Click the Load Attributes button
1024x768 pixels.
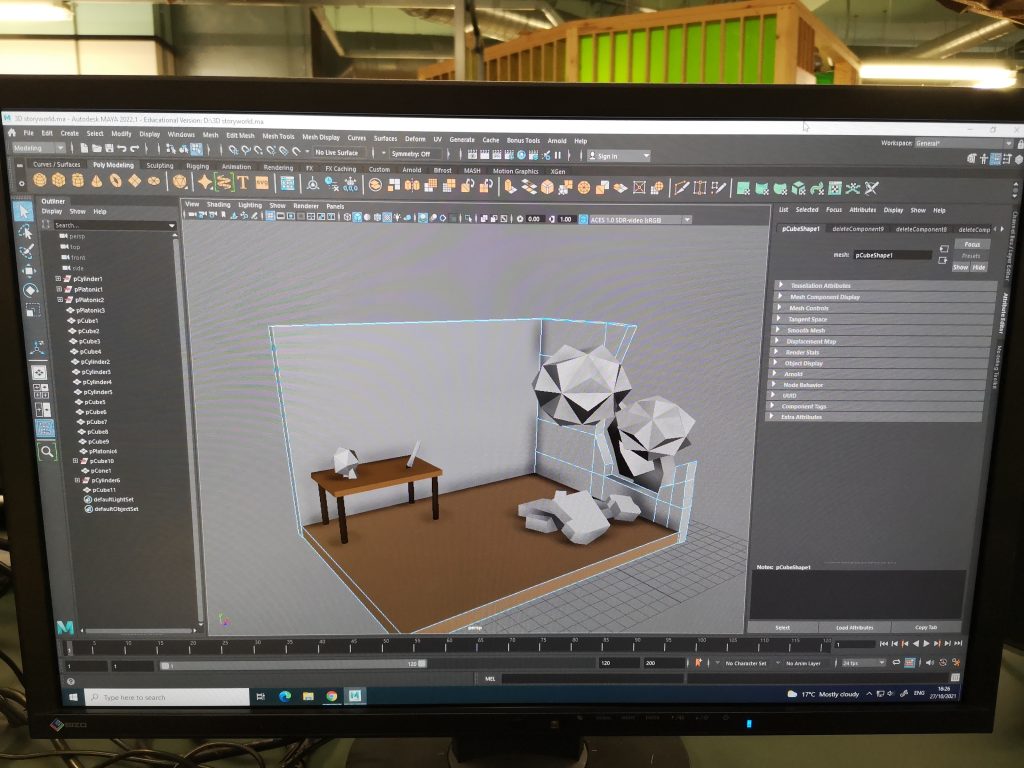coord(854,628)
